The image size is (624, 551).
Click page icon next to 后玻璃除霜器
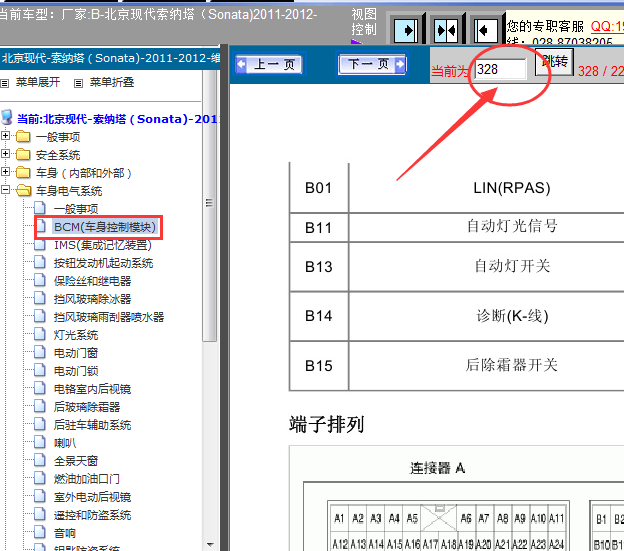(x=40, y=405)
